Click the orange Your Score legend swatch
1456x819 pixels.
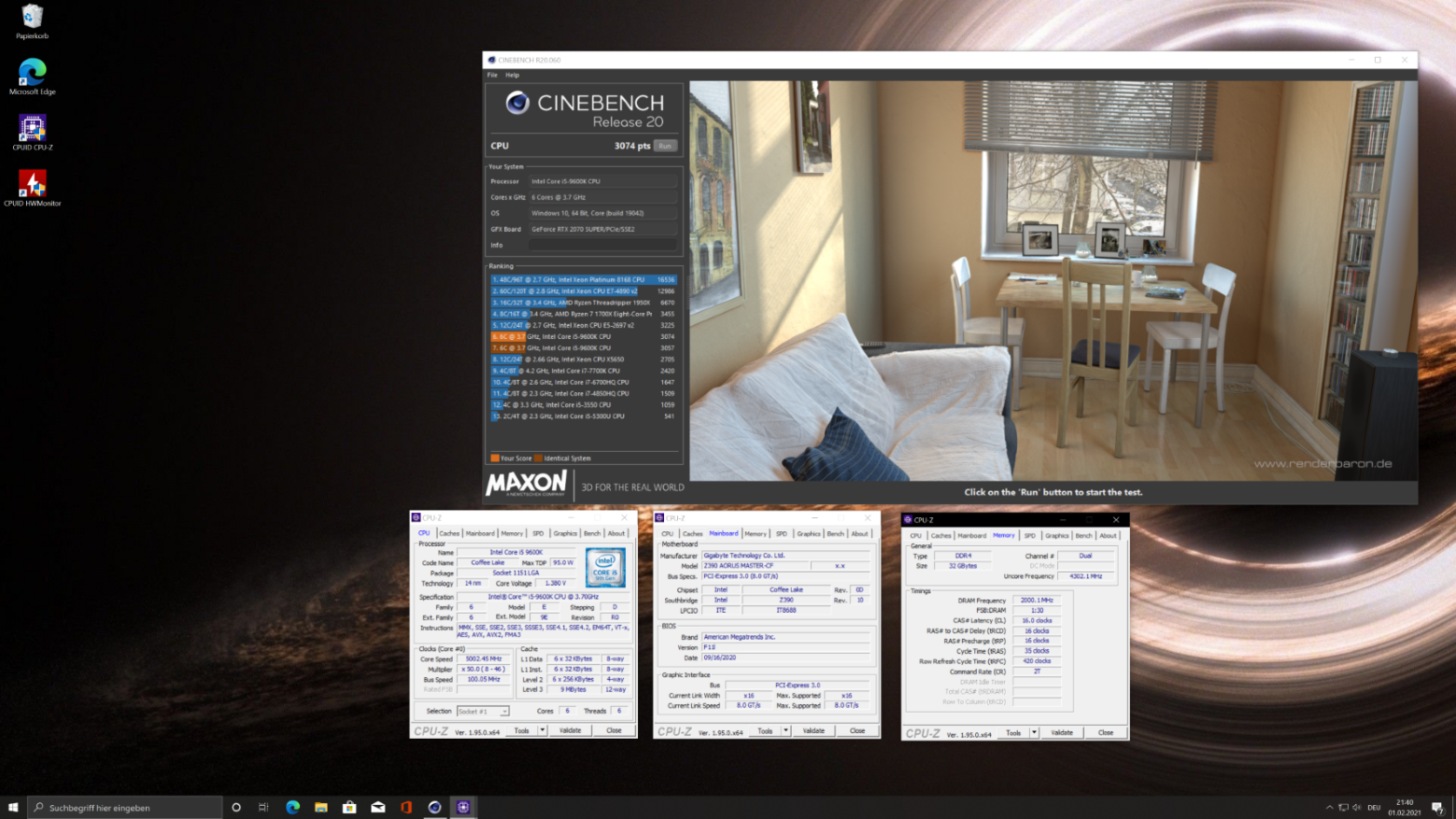(495, 459)
